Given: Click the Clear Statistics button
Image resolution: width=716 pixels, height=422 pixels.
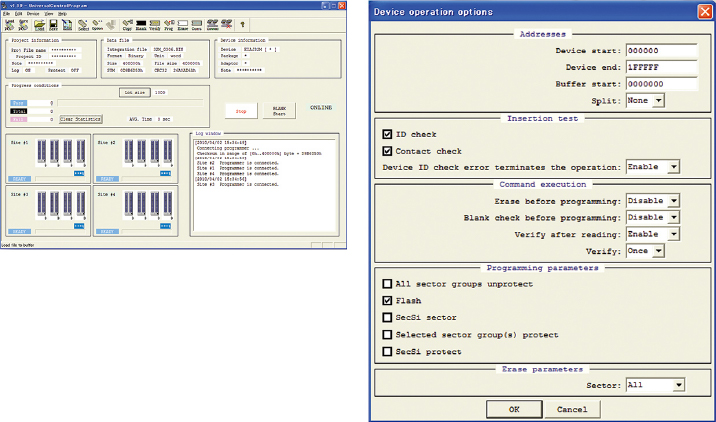Looking at the screenshot, I should point(80,119).
